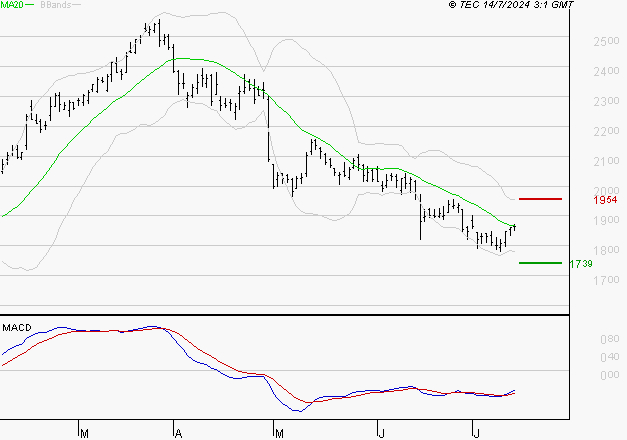This screenshot has width=627, height=440.
Task: Click the green support level line
Action: (540, 263)
